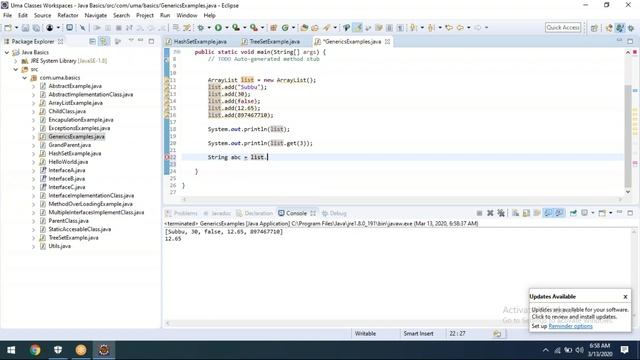This screenshot has width=640, height=360.
Task: Expand the AbstractExample.java tree node
Action: 33,86
